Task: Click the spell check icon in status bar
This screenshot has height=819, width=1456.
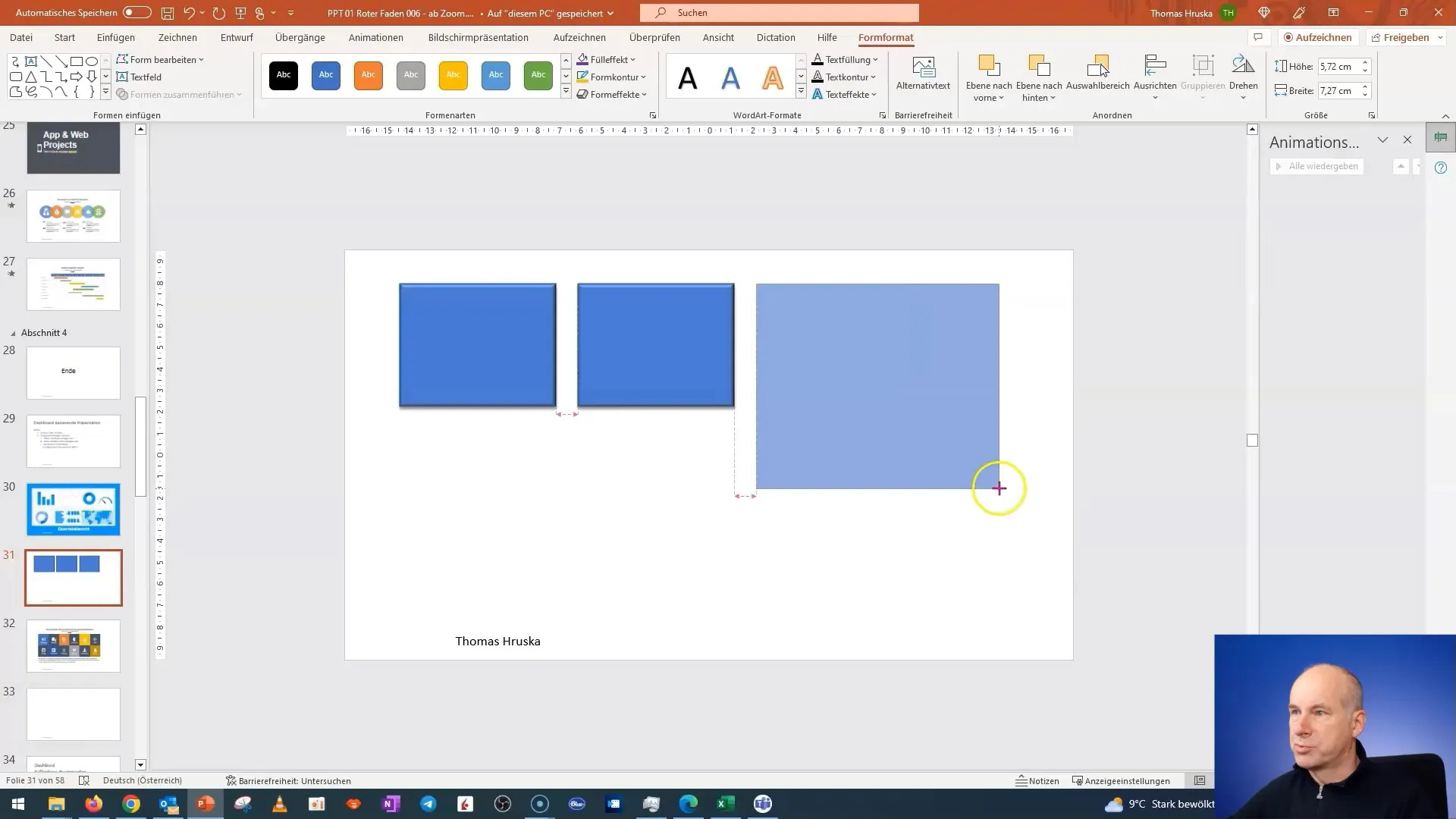Action: click(84, 780)
